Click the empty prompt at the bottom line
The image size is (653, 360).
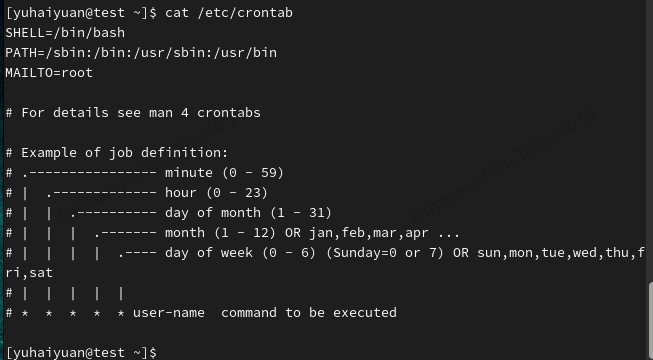tap(82, 352)
